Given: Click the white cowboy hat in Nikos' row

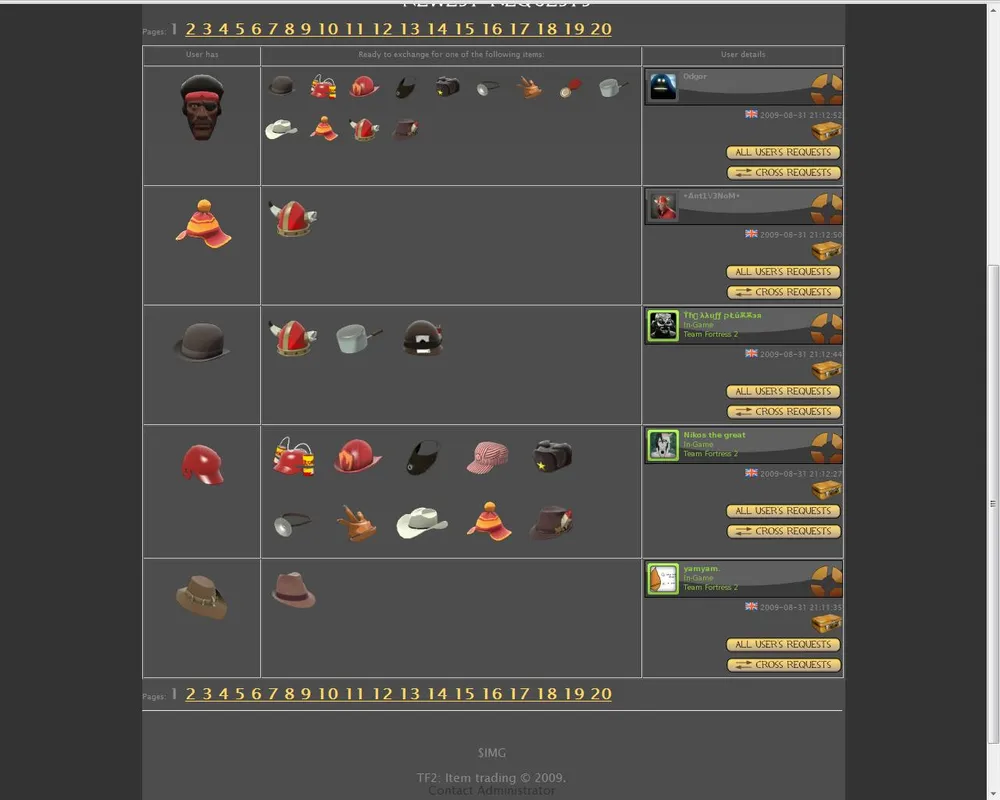Looking at the screenshot, I should 422,522.
